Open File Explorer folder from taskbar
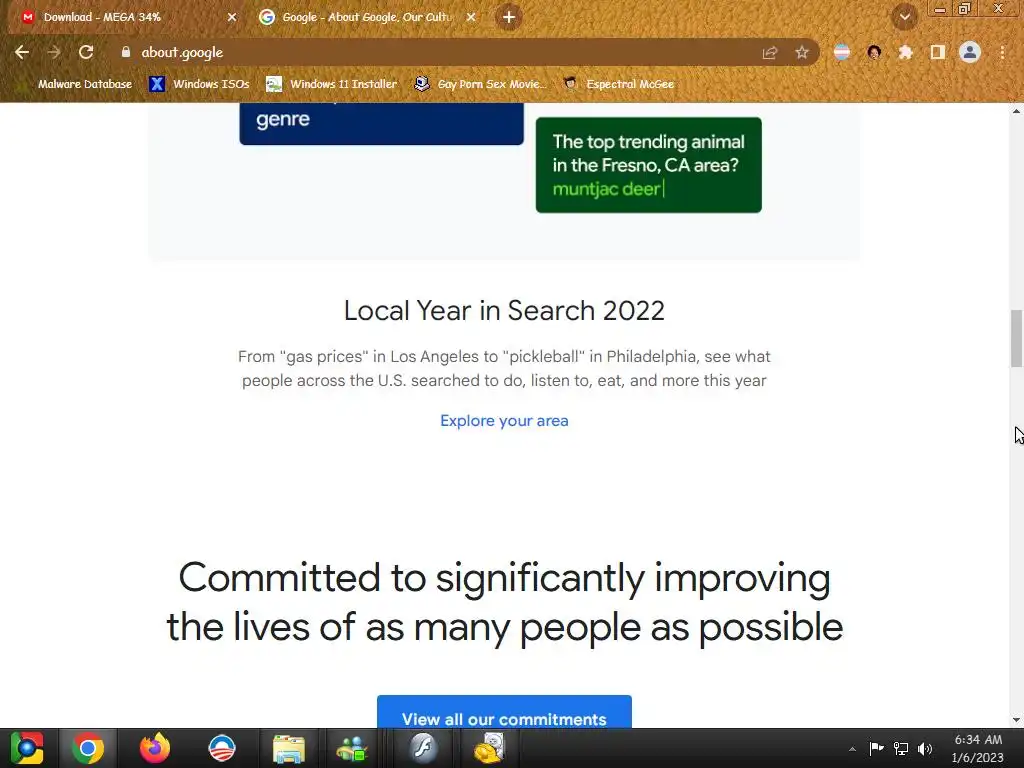 [x=289, y=748]
